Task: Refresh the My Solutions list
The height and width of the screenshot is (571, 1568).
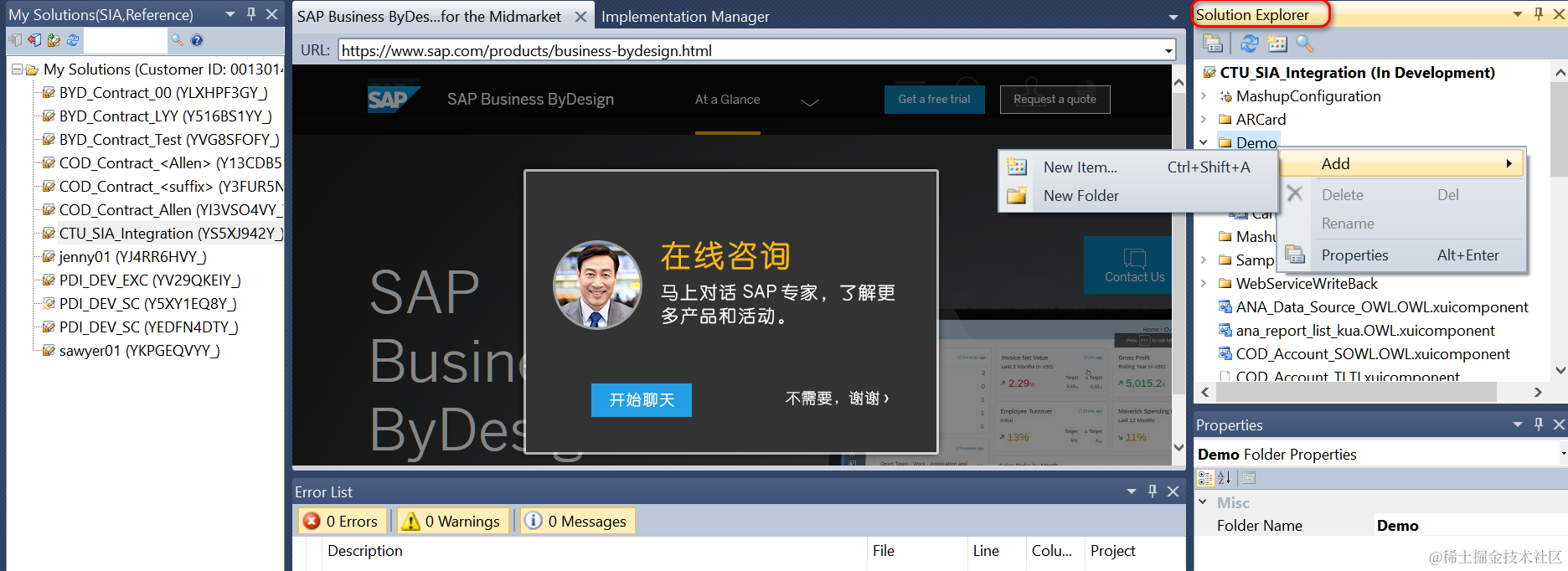Action: [73, 39]
